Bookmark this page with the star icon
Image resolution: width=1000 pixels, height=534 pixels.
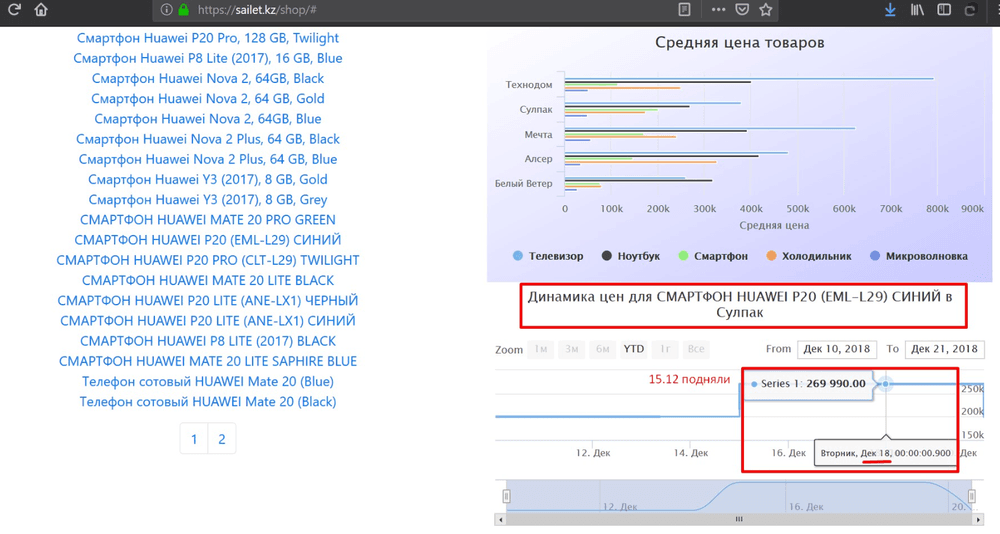pyautogui.click(x=766, y=10)
